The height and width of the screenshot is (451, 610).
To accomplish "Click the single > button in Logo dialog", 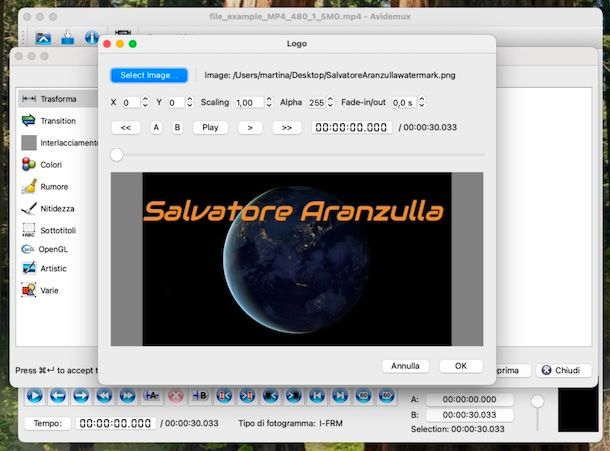I will click(x=250, y=127).
